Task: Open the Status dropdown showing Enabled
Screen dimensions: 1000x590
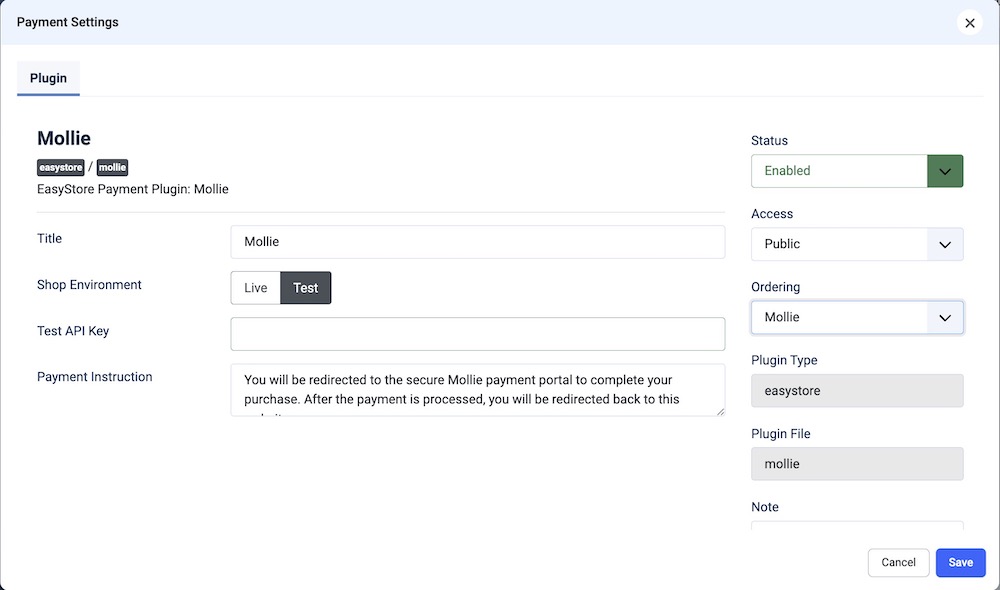Action: pos(840,171)
